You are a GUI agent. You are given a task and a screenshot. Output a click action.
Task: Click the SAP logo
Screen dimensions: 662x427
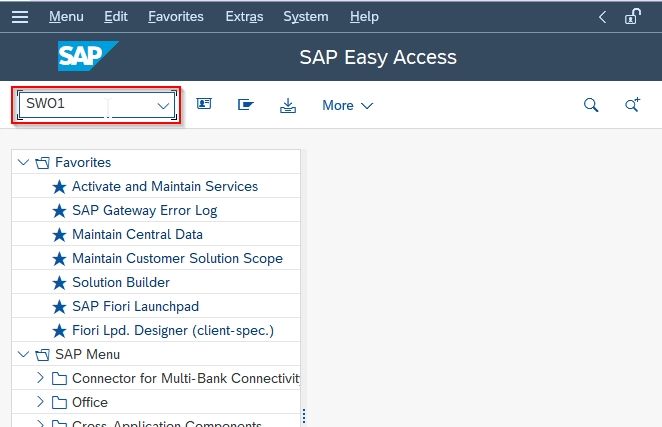(88, 56)
